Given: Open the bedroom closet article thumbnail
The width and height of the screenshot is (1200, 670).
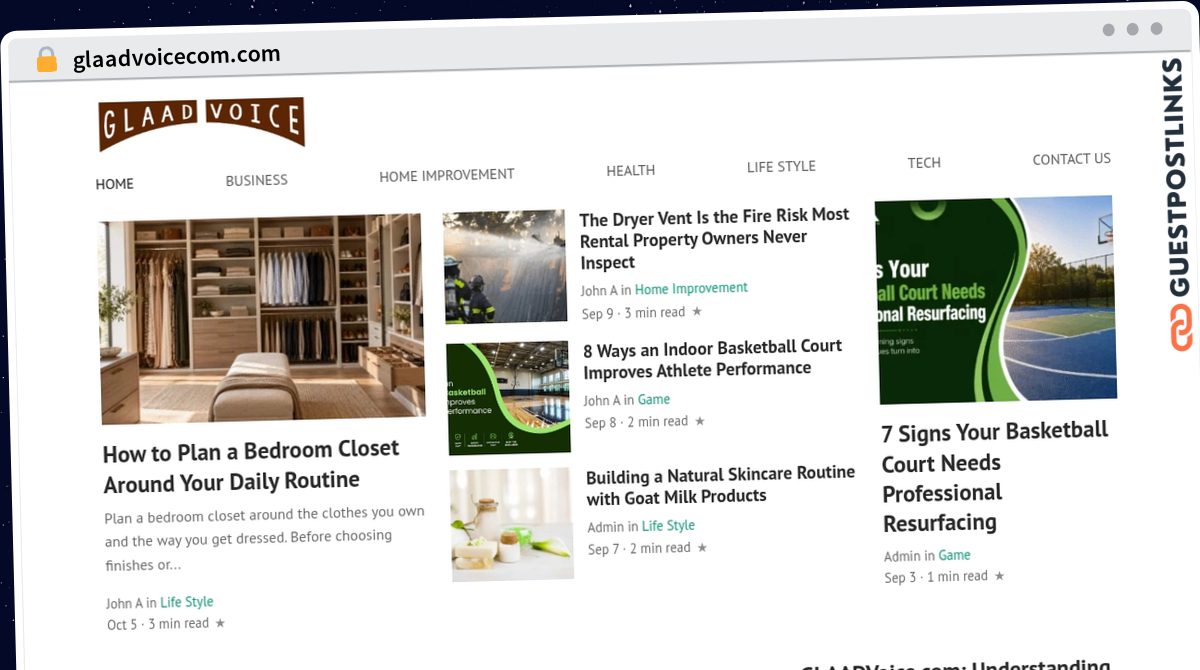Looking at the screenshot, I should (262, 318).
